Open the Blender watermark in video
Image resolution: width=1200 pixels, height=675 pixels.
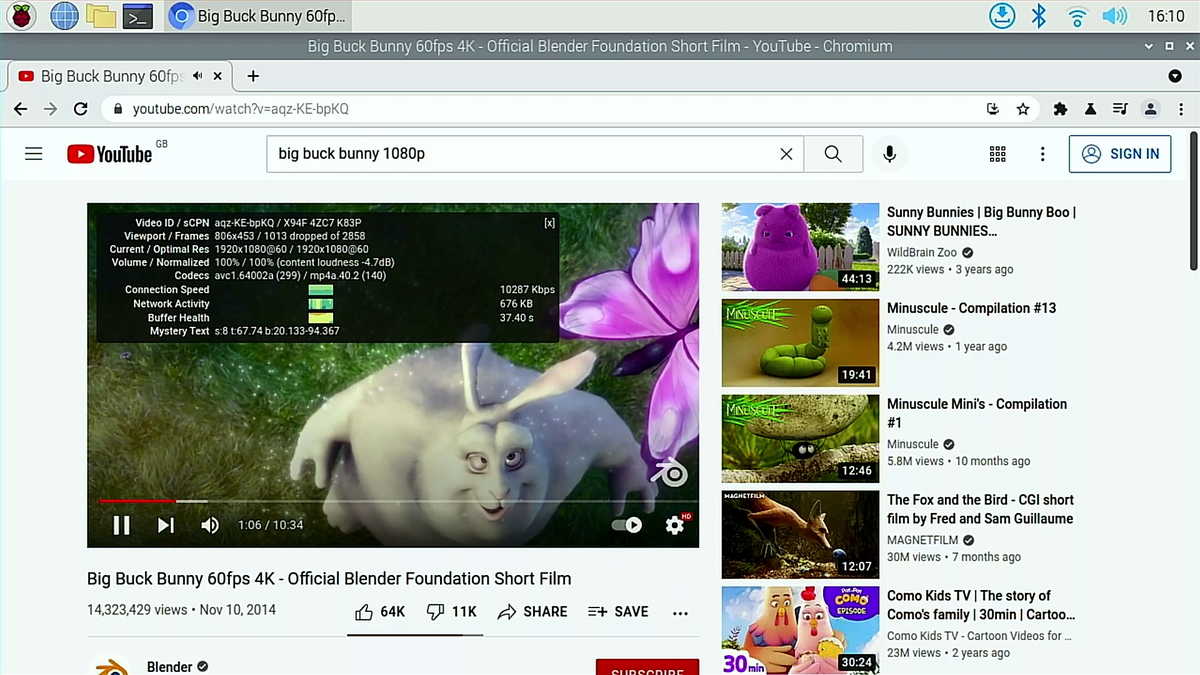coord(668,472)
